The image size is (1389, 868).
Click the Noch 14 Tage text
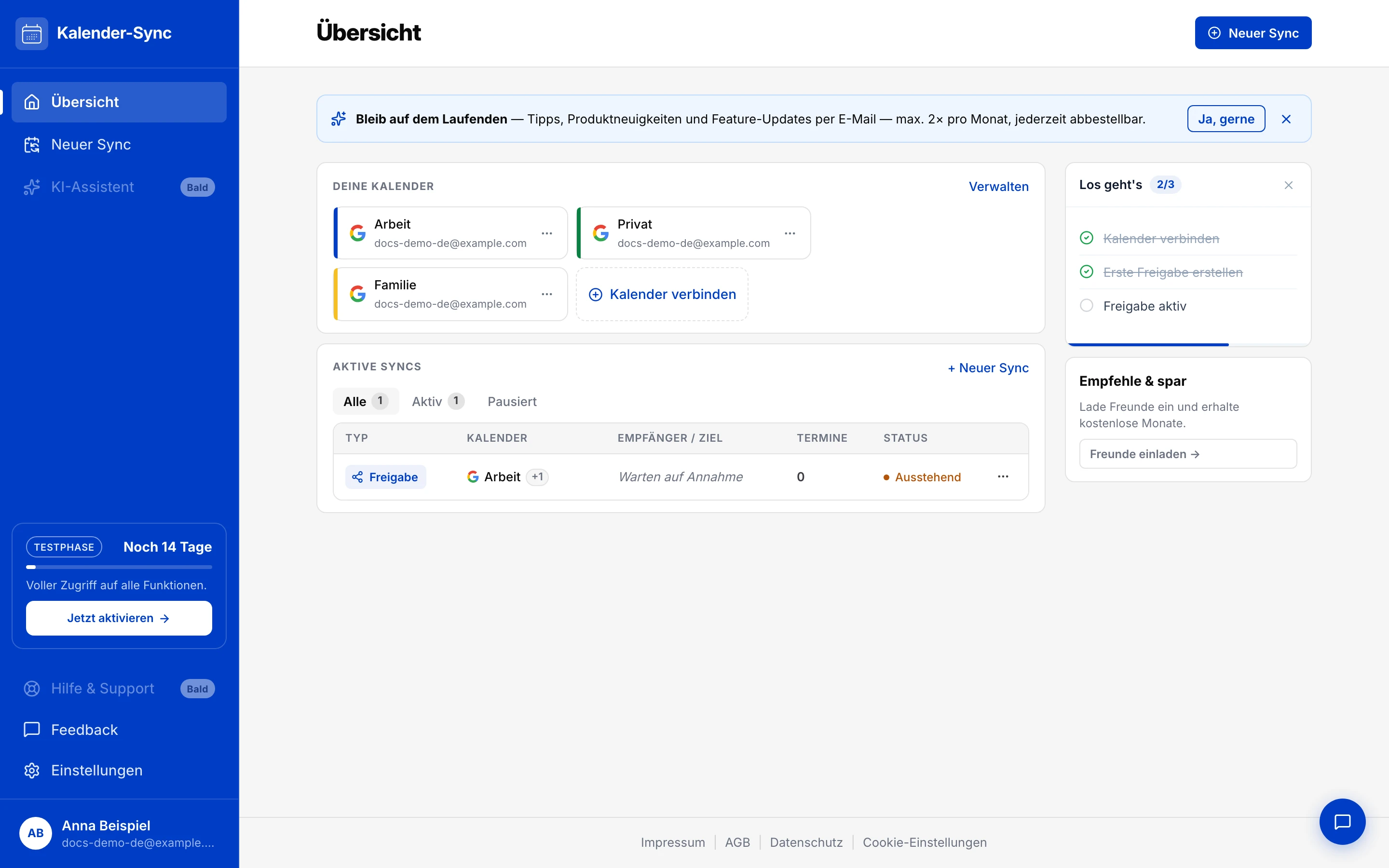point(168,547)
